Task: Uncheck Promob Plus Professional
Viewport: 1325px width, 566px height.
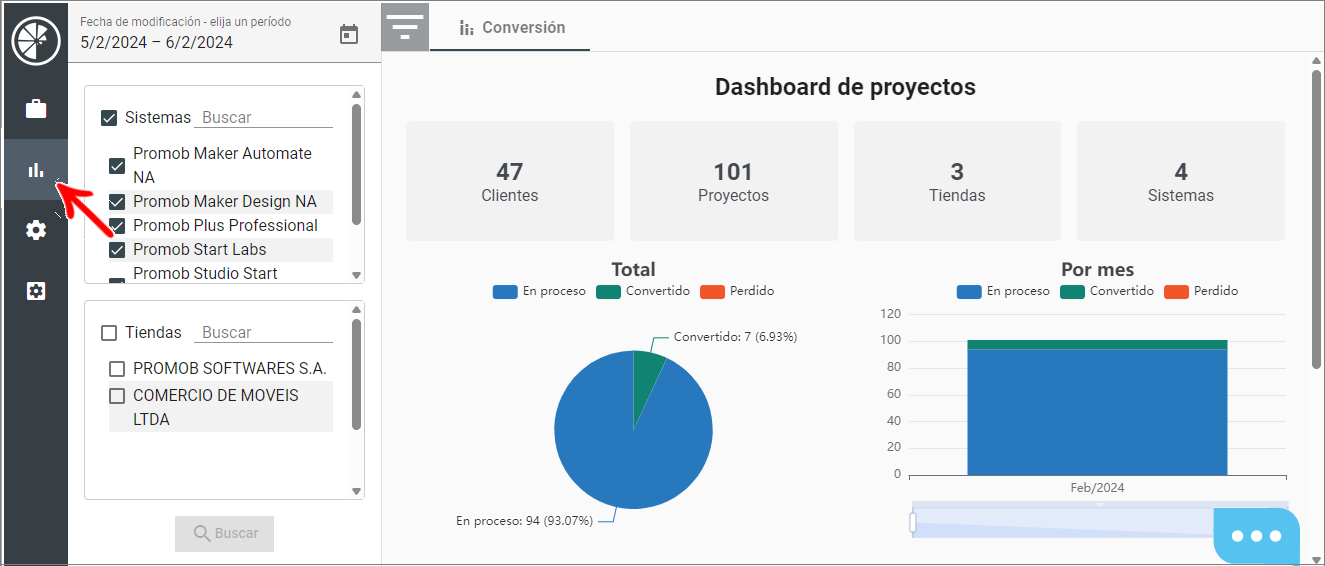Action: pos(117,226)
